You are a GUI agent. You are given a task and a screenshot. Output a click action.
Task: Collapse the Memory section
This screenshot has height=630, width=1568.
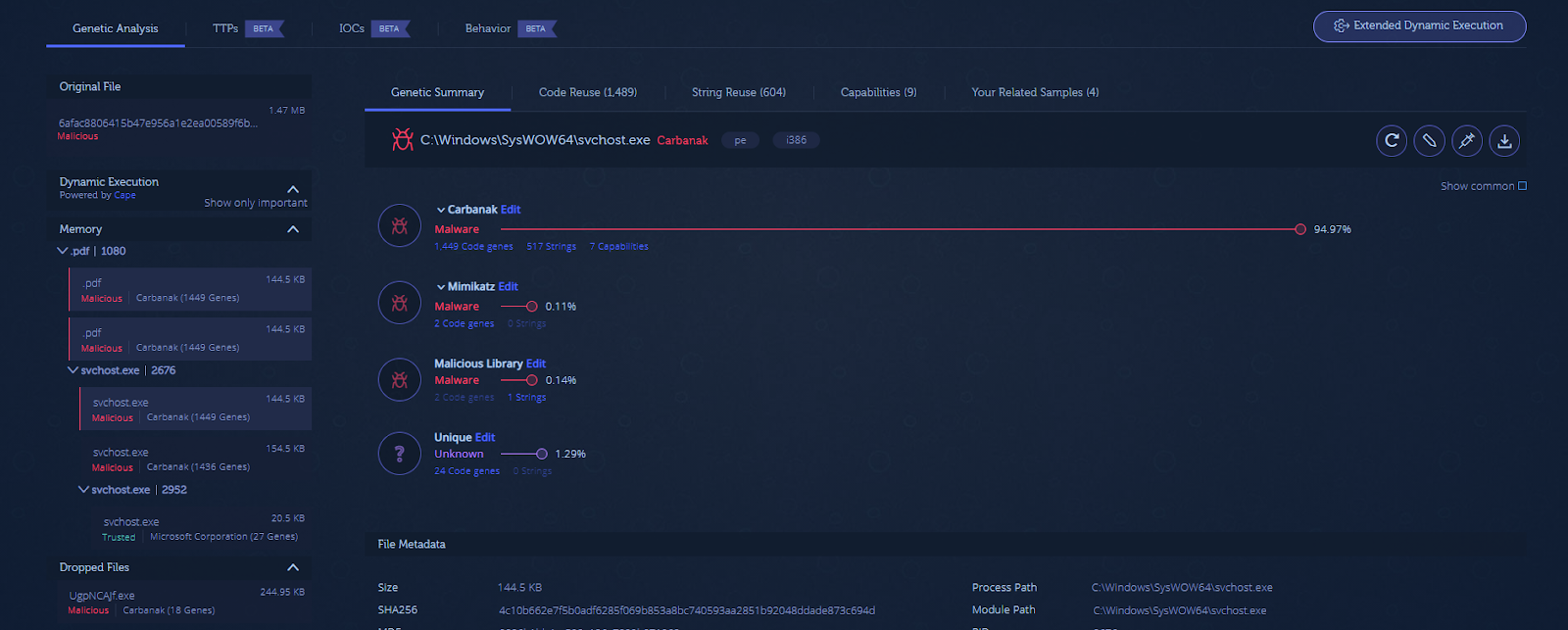coord(293,229)
